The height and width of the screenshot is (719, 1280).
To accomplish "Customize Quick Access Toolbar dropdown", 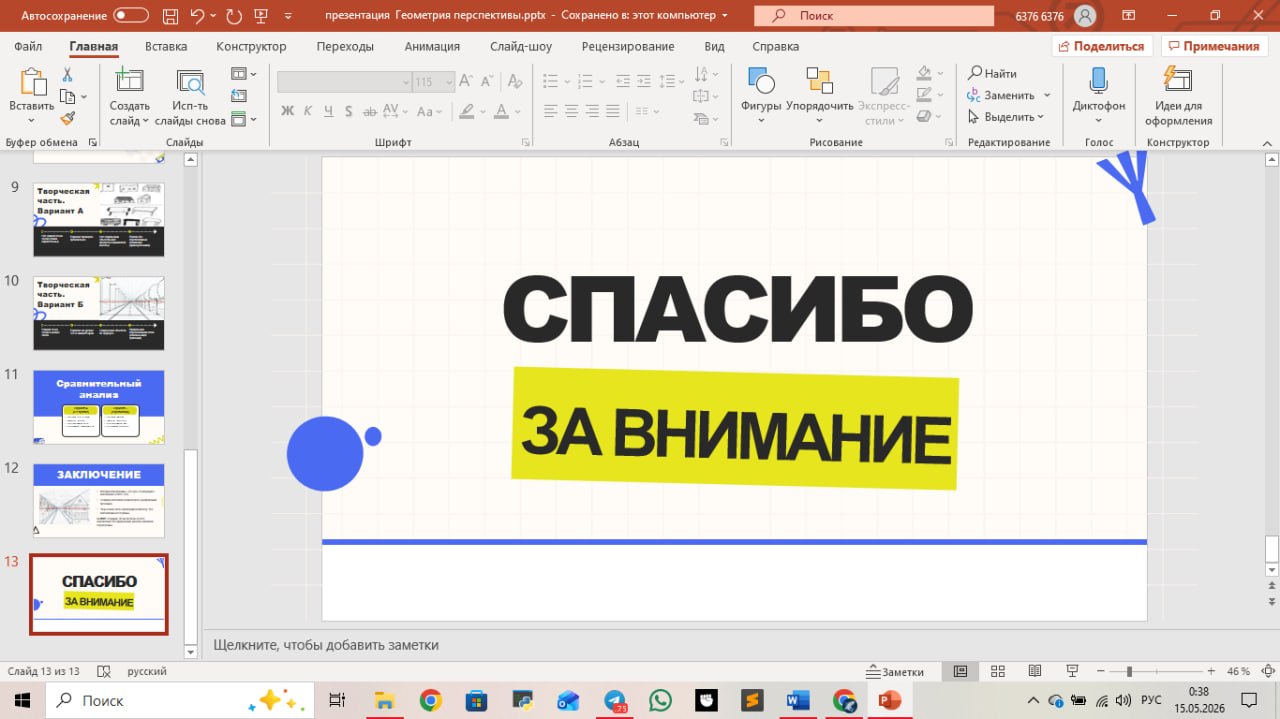I will [x=289, y=16].
